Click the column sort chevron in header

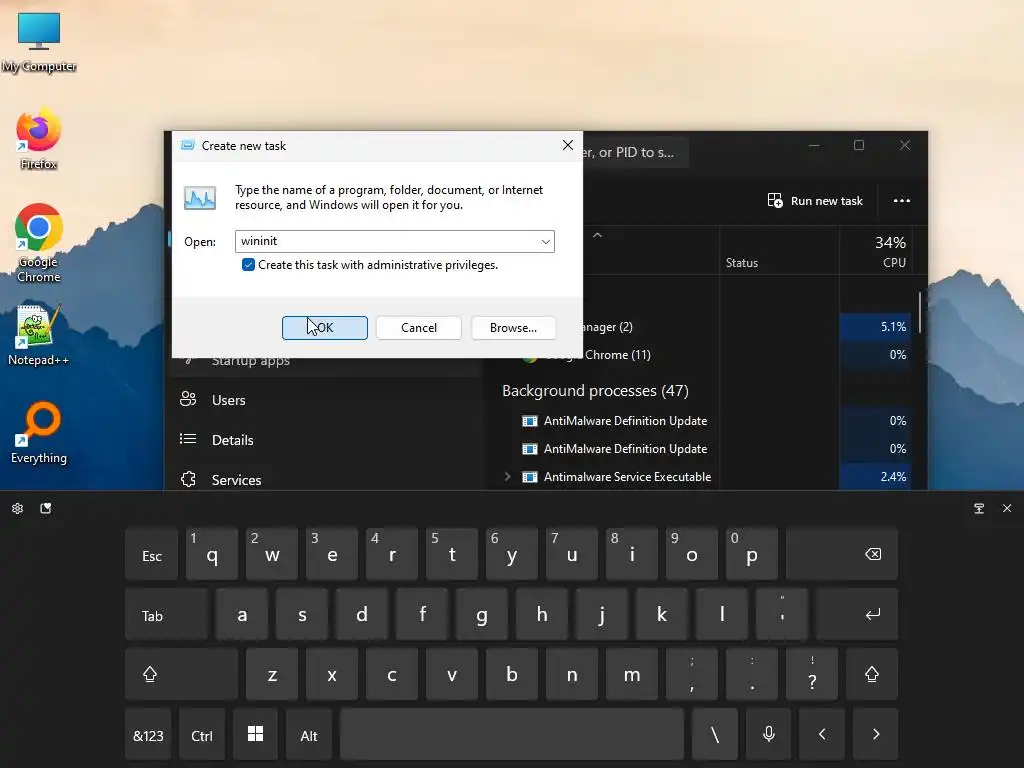point(597,235)
